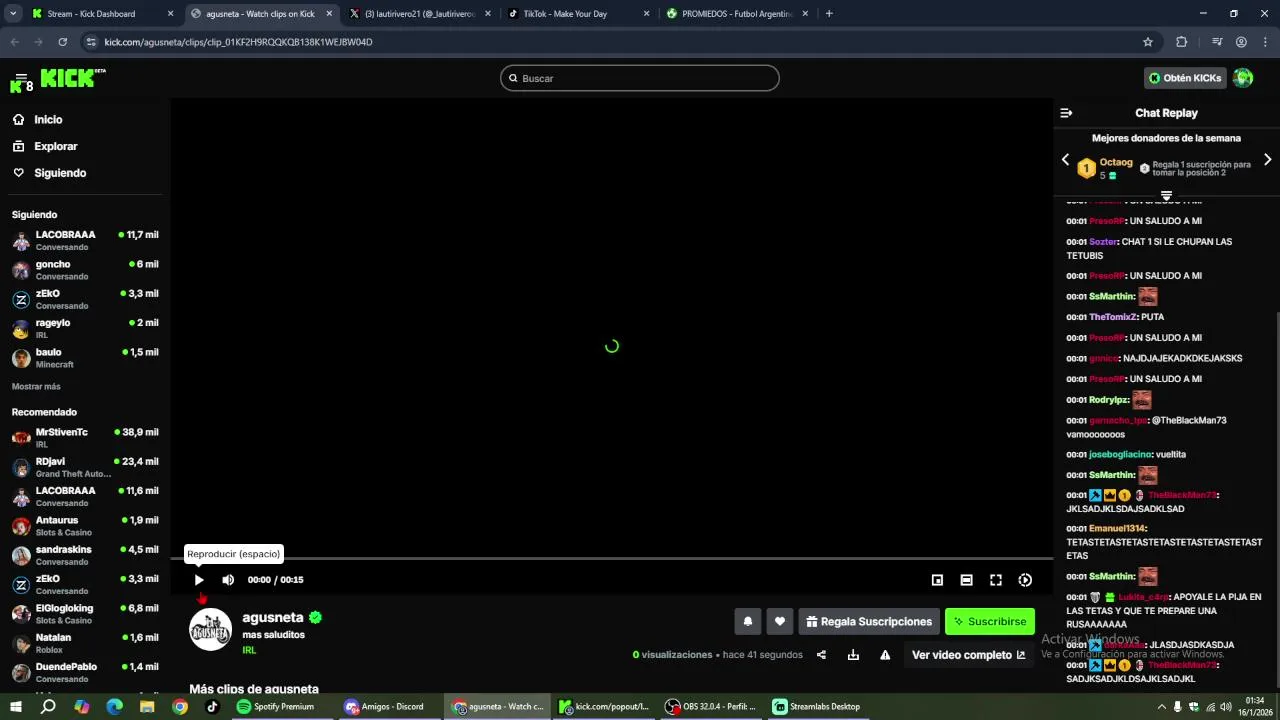Open Streamlabs Desktop in taskbar
The width and height of the screenshot is (1280, 720).
817,706
